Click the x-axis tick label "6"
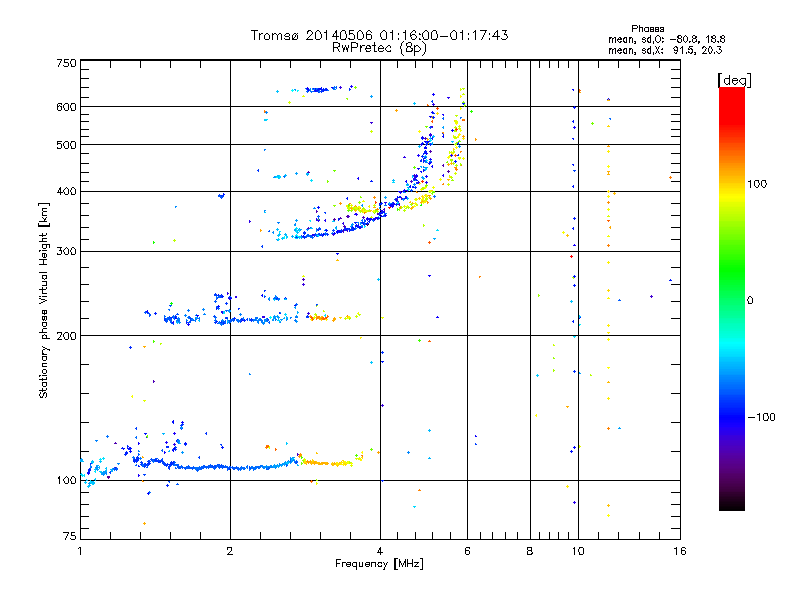This screenshot has width=800, height=600. click(x=467, y=551)
